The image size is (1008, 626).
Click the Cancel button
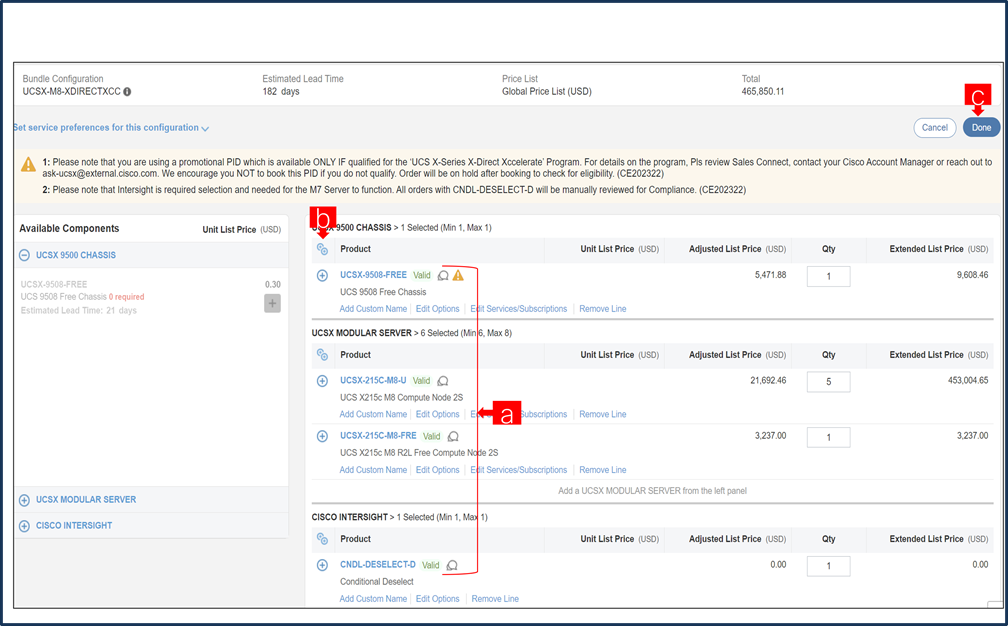935,128
